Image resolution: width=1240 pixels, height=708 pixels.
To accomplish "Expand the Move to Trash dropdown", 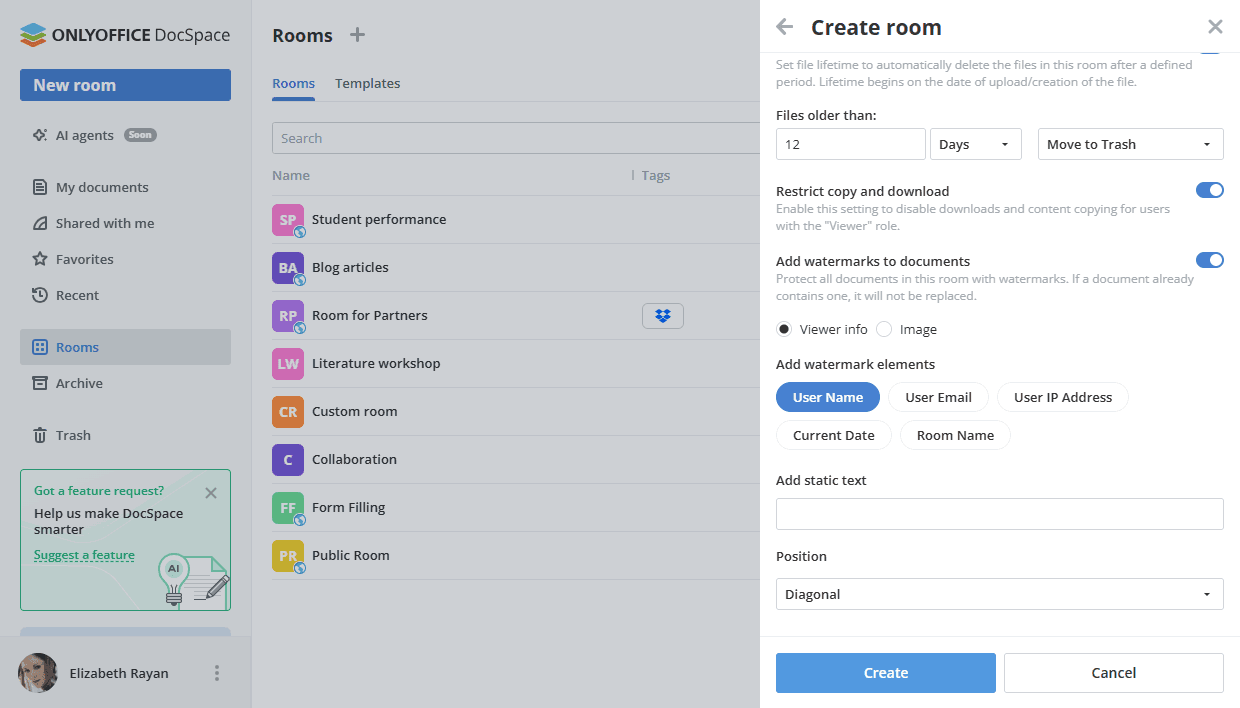I will (x=1130, y=144).
